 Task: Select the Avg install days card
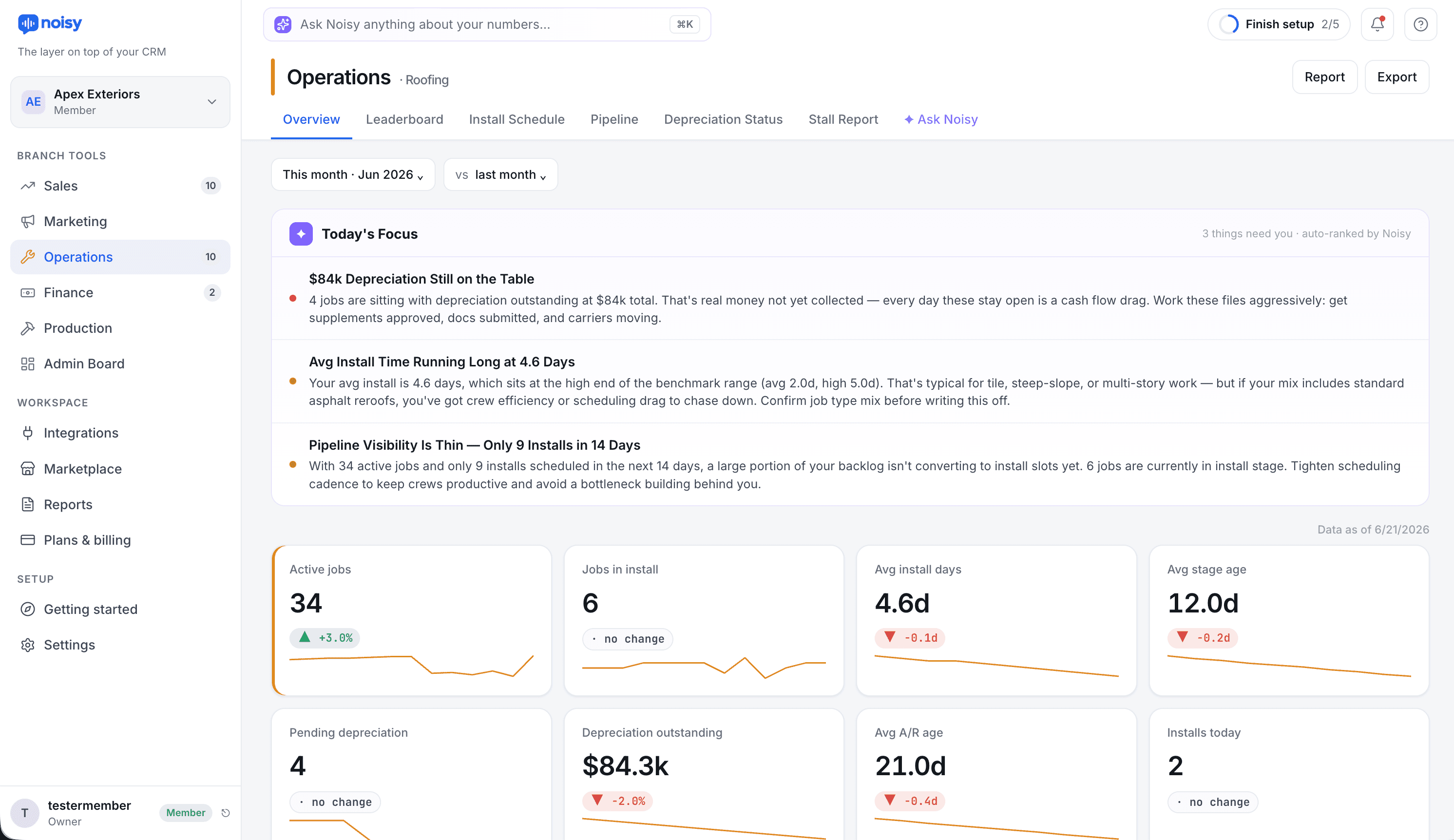(x=996, y=620)
